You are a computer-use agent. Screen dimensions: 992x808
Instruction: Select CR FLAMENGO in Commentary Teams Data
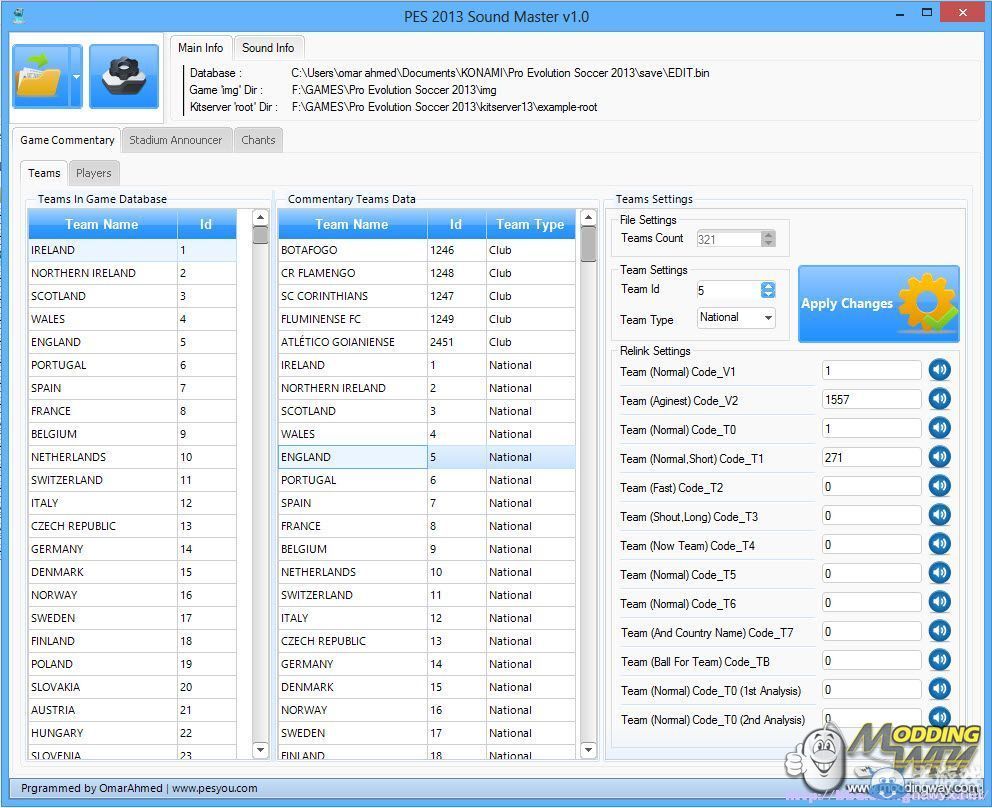426,273
